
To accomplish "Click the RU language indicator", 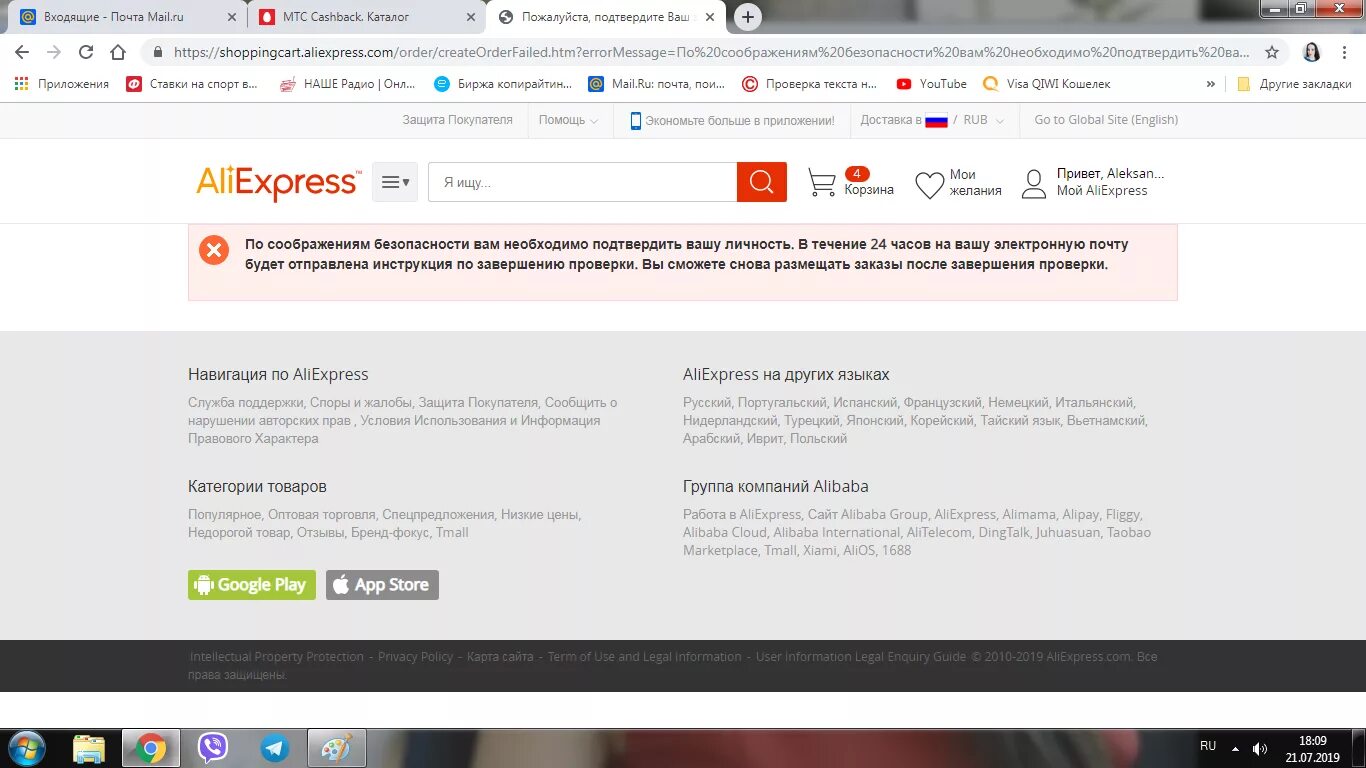I will pyautogui.click(x=1208, y=746).
